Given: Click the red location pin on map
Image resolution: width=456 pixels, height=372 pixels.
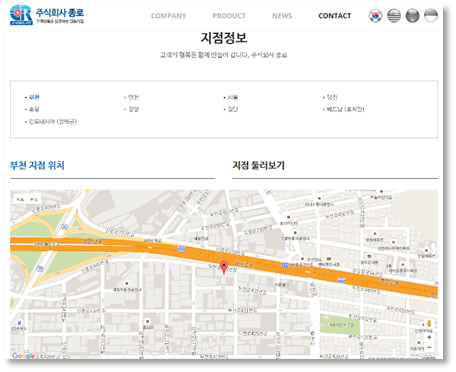Looking at the screenshot, I should click(x=224, y=267).
